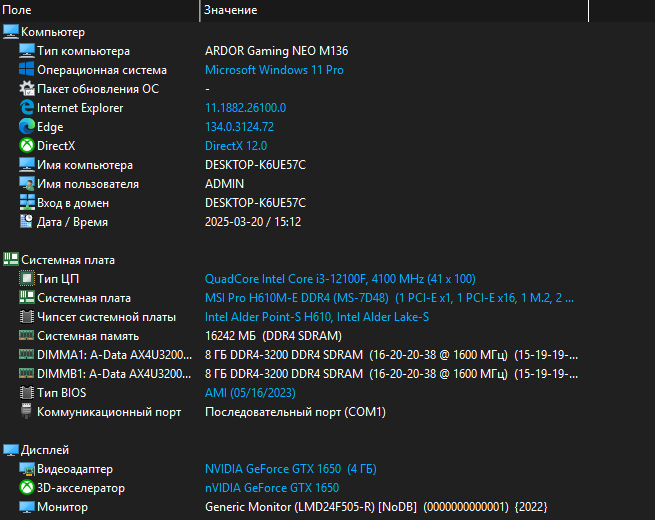
Task: Select the ADMIN user name value
Action: click(x=224, y=184)
